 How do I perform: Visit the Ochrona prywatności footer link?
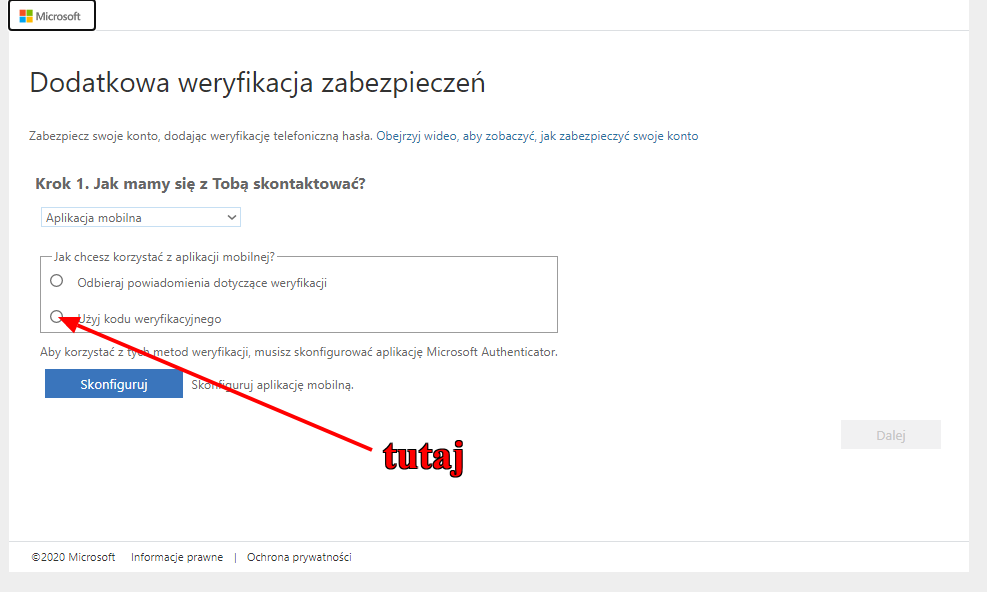pos(299,557)
